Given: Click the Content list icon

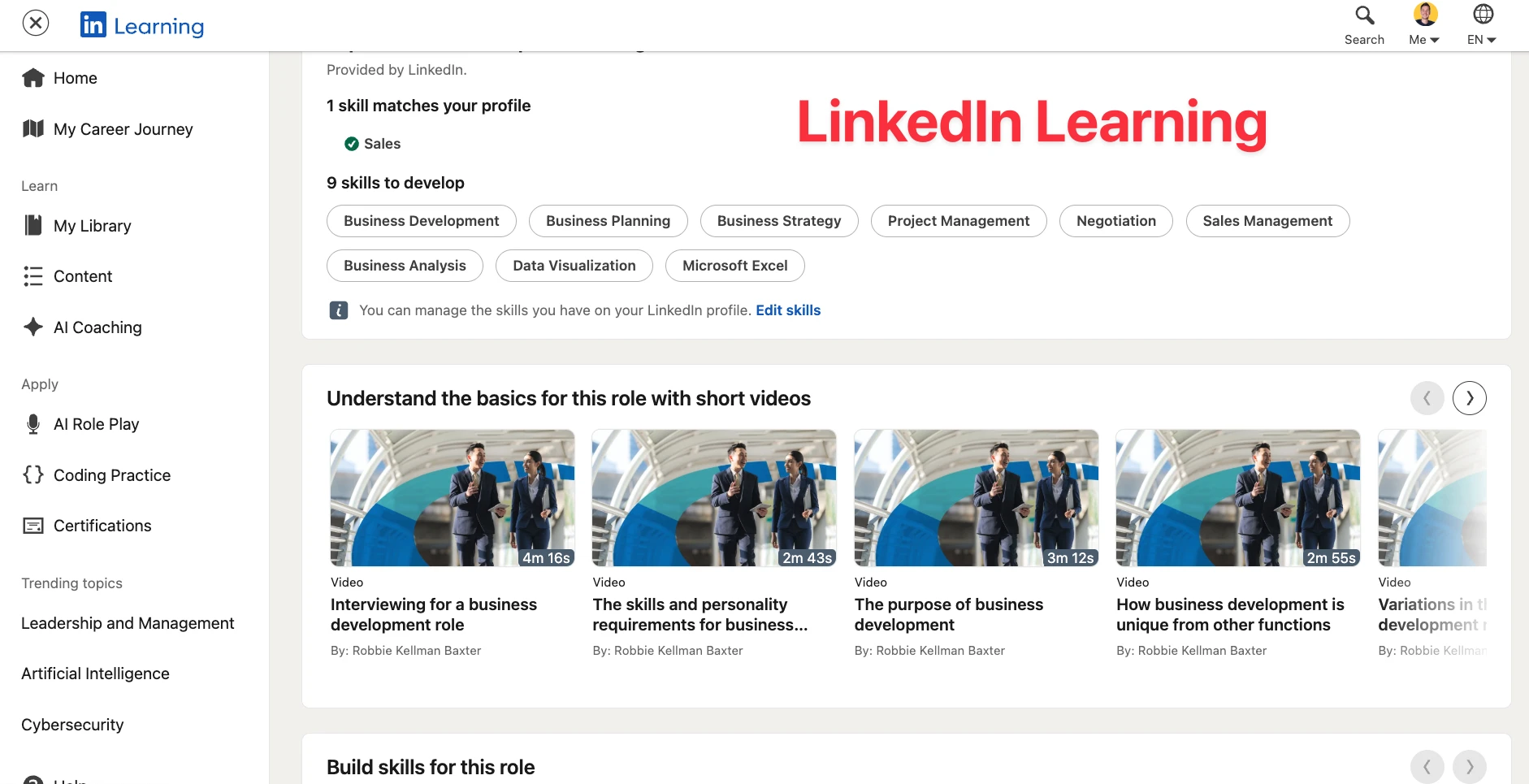Looking at the screenshot, I should coord(33,276).
